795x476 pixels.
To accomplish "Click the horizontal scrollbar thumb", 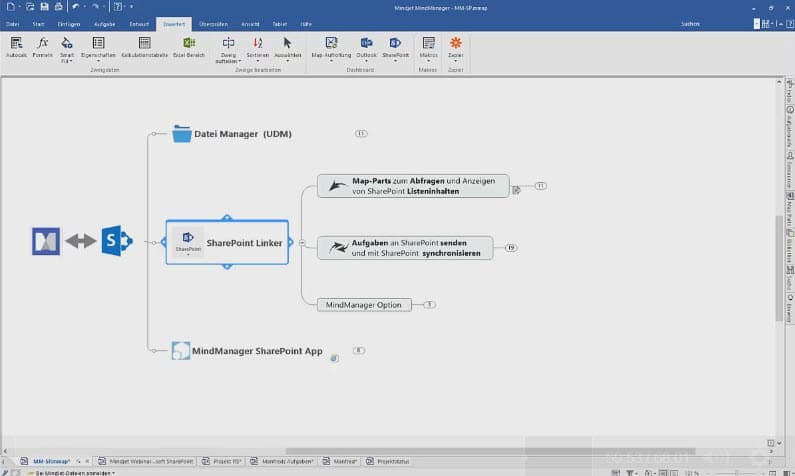I will click(x=490, y=451).
